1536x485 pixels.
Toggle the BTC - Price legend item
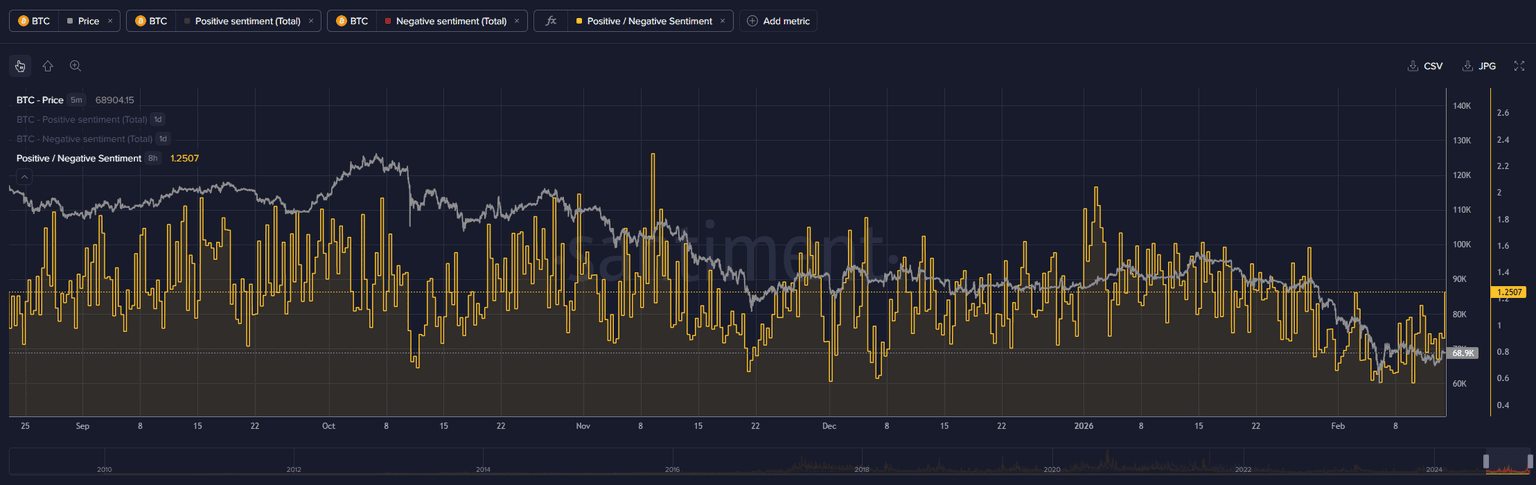(40, 100)
